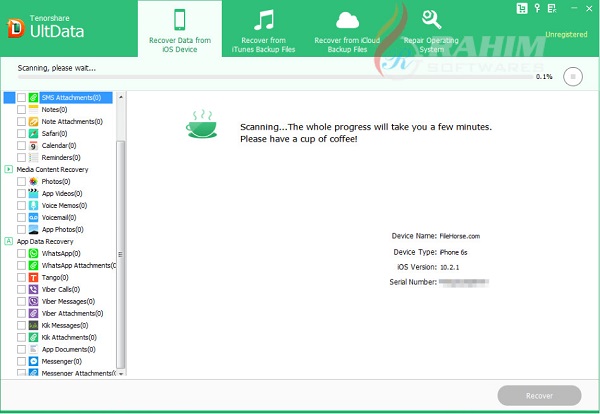
Task: Open Recover from iTunes Backup Files tab
Action: (x=264, y=30)
